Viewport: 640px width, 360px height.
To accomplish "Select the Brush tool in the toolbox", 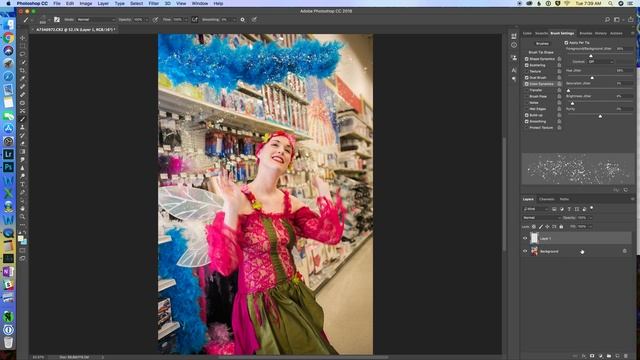I will point(22,119).
